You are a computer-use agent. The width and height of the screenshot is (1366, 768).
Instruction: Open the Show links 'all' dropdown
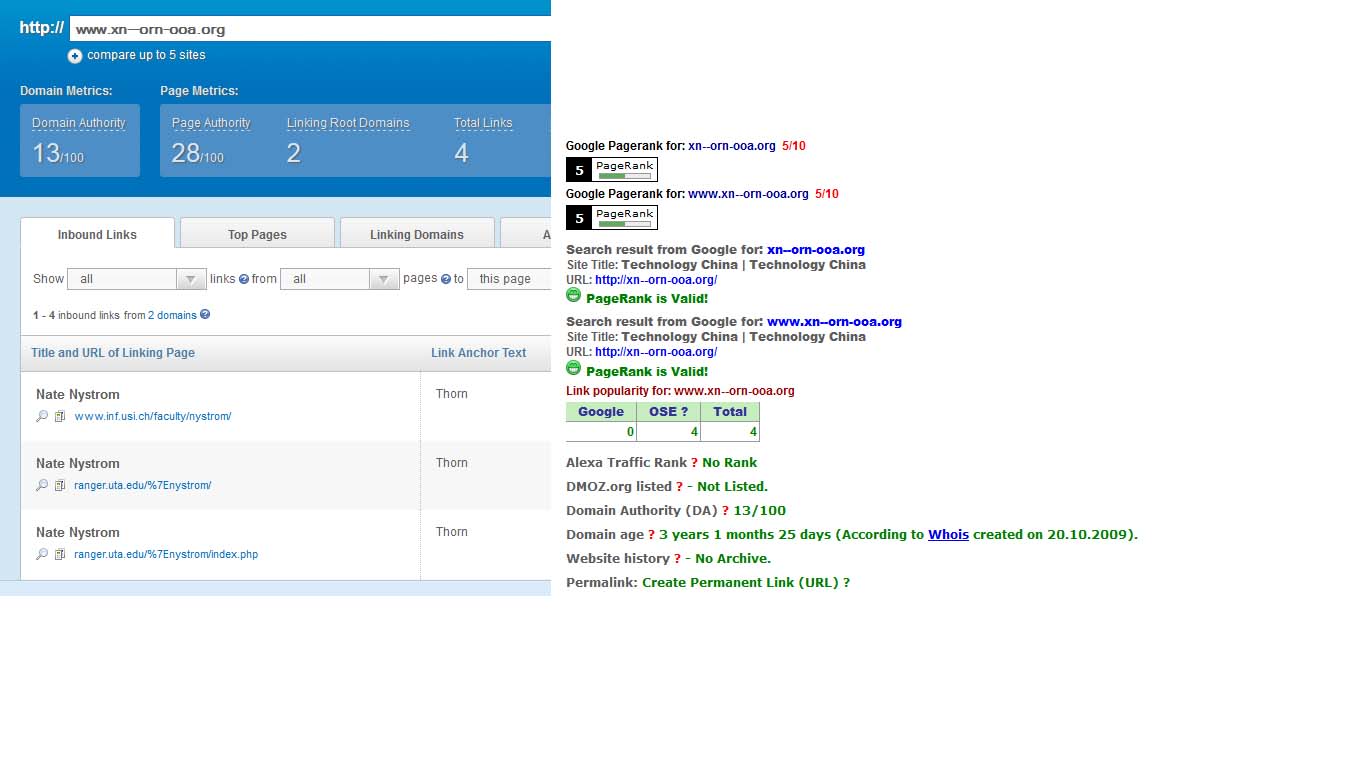[x=137, y=279]
